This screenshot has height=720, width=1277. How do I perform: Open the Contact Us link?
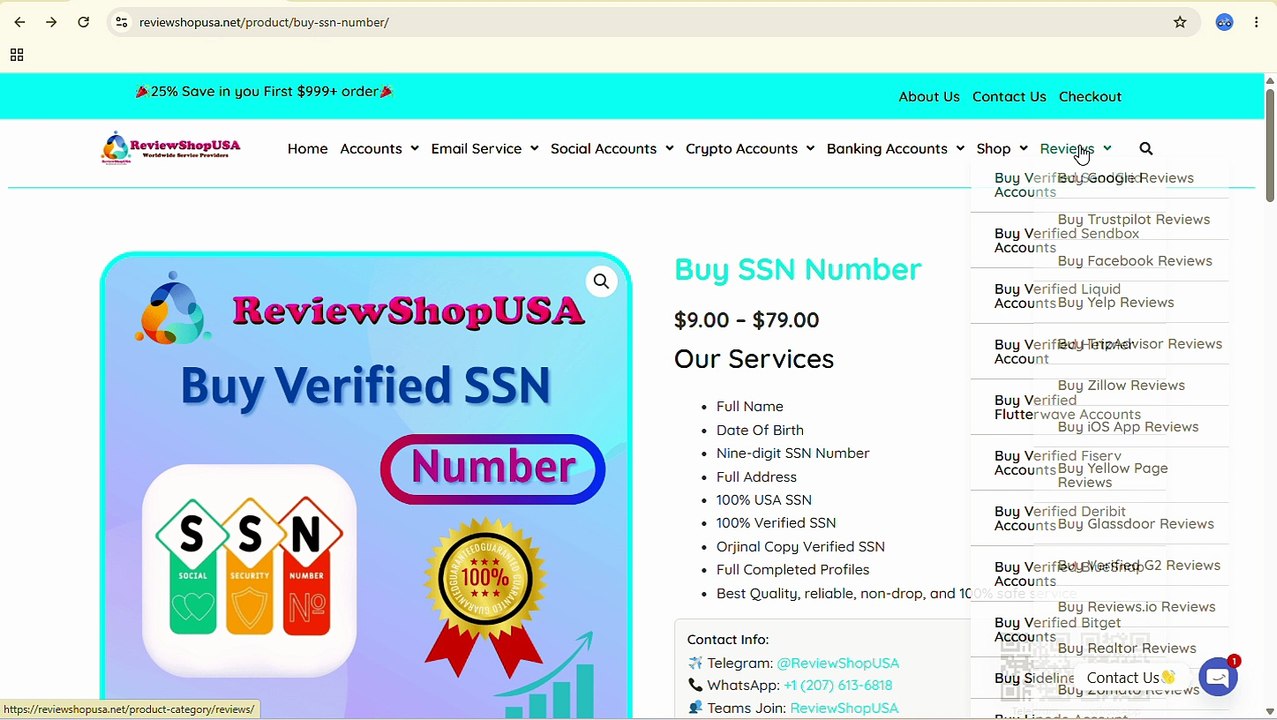tap(1009, 96)
